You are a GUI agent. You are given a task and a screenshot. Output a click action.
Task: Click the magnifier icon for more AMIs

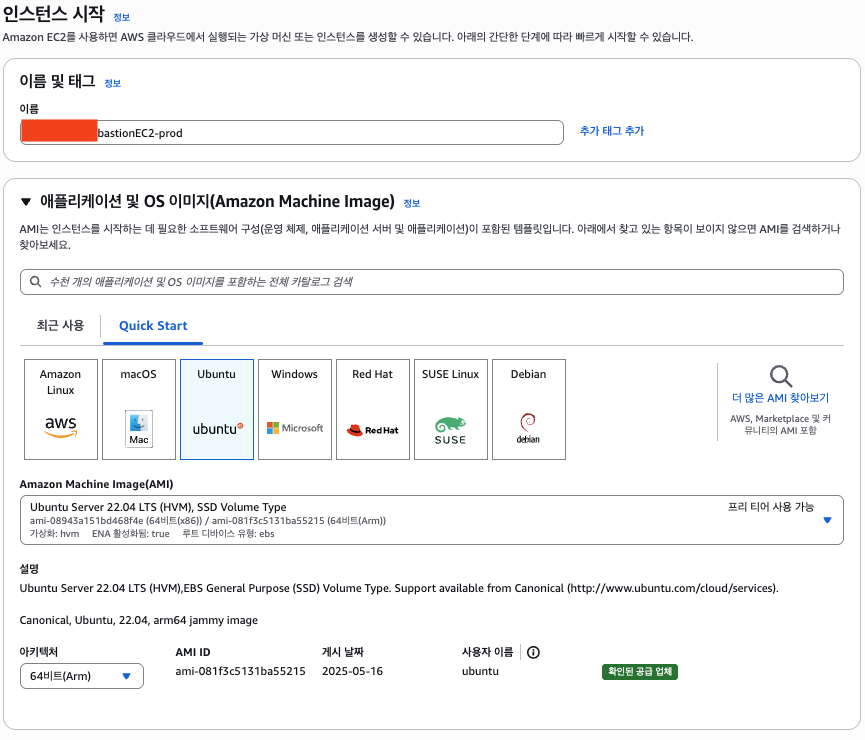[781, 376]
